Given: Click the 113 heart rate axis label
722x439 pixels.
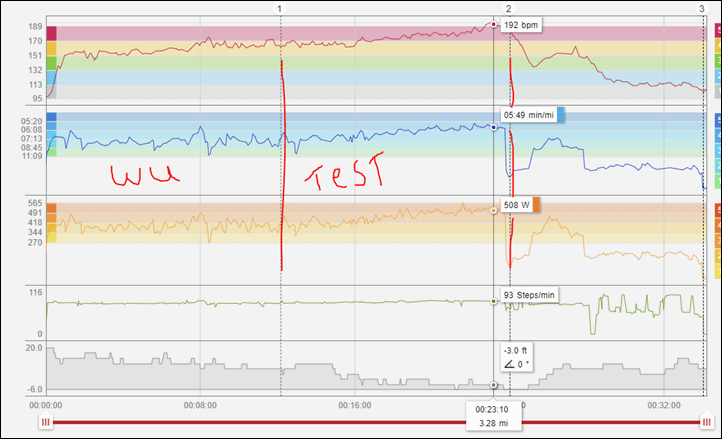Looking at the screenshot, I should 35,84.
